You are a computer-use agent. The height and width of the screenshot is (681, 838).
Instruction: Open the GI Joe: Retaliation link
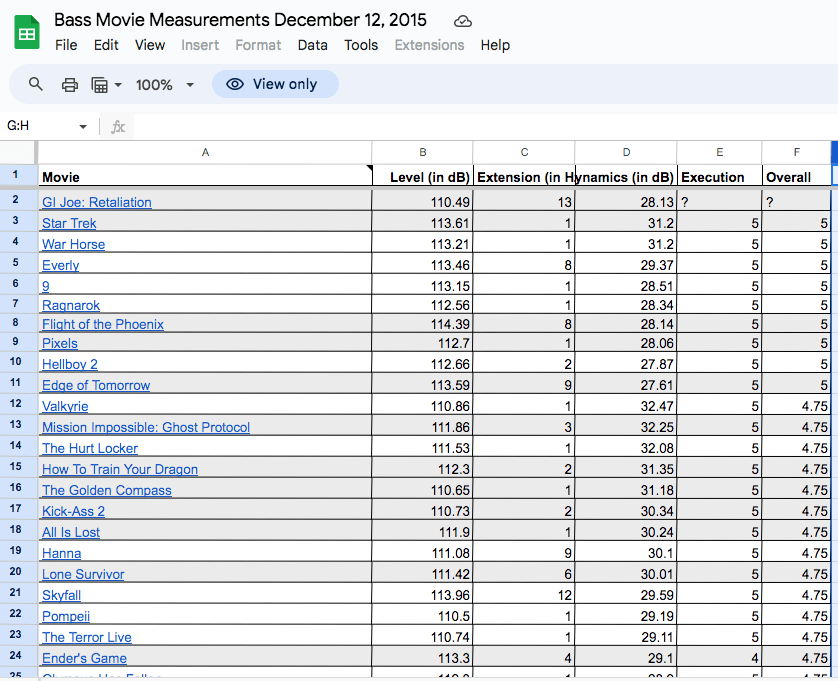97,203
